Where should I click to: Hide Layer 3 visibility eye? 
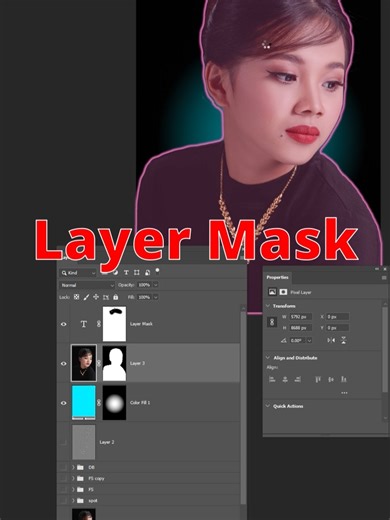click(x=64, y=363)
